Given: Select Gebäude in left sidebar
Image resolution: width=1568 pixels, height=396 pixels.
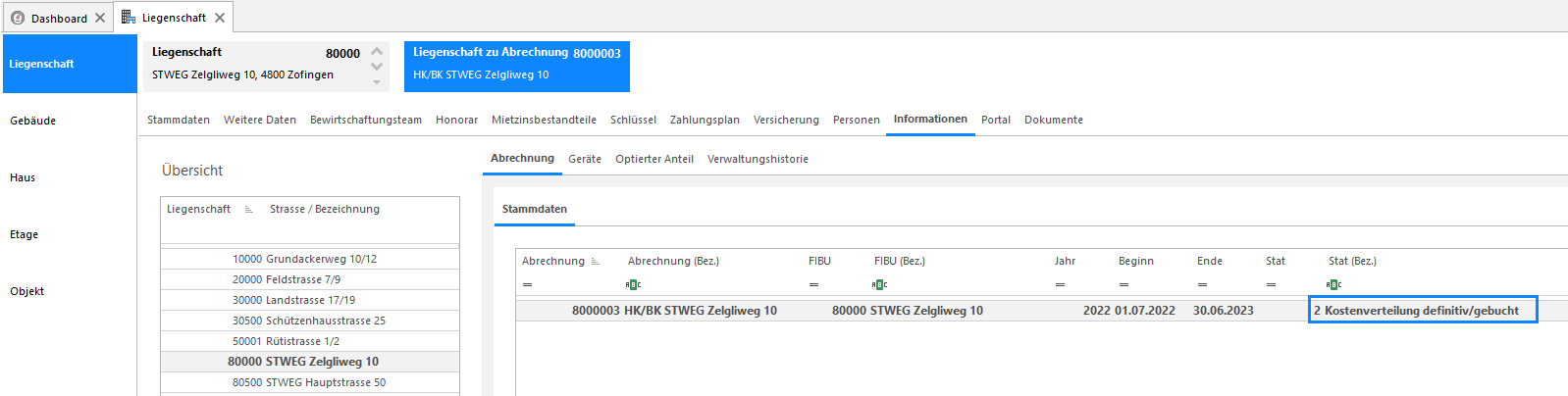Looking at the screenshot, I should [x=70, y=121].
